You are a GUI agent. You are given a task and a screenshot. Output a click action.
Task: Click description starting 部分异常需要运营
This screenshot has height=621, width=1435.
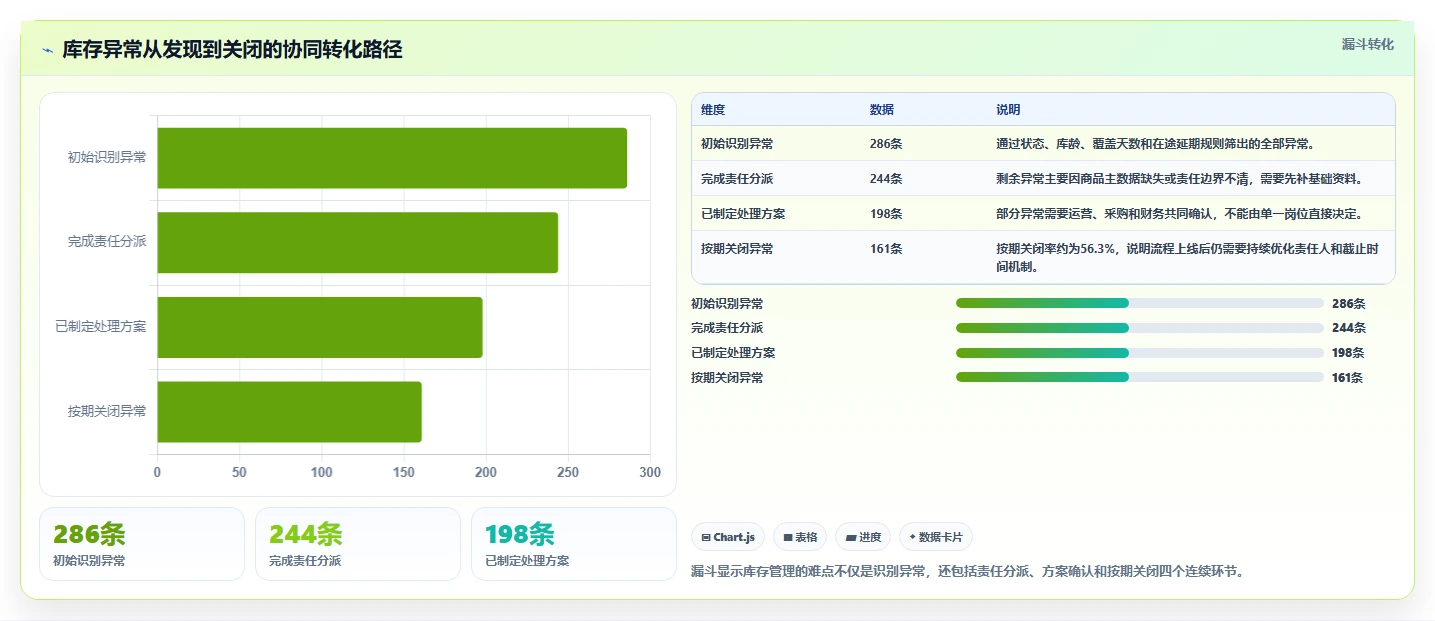(x=1180, y=214)
